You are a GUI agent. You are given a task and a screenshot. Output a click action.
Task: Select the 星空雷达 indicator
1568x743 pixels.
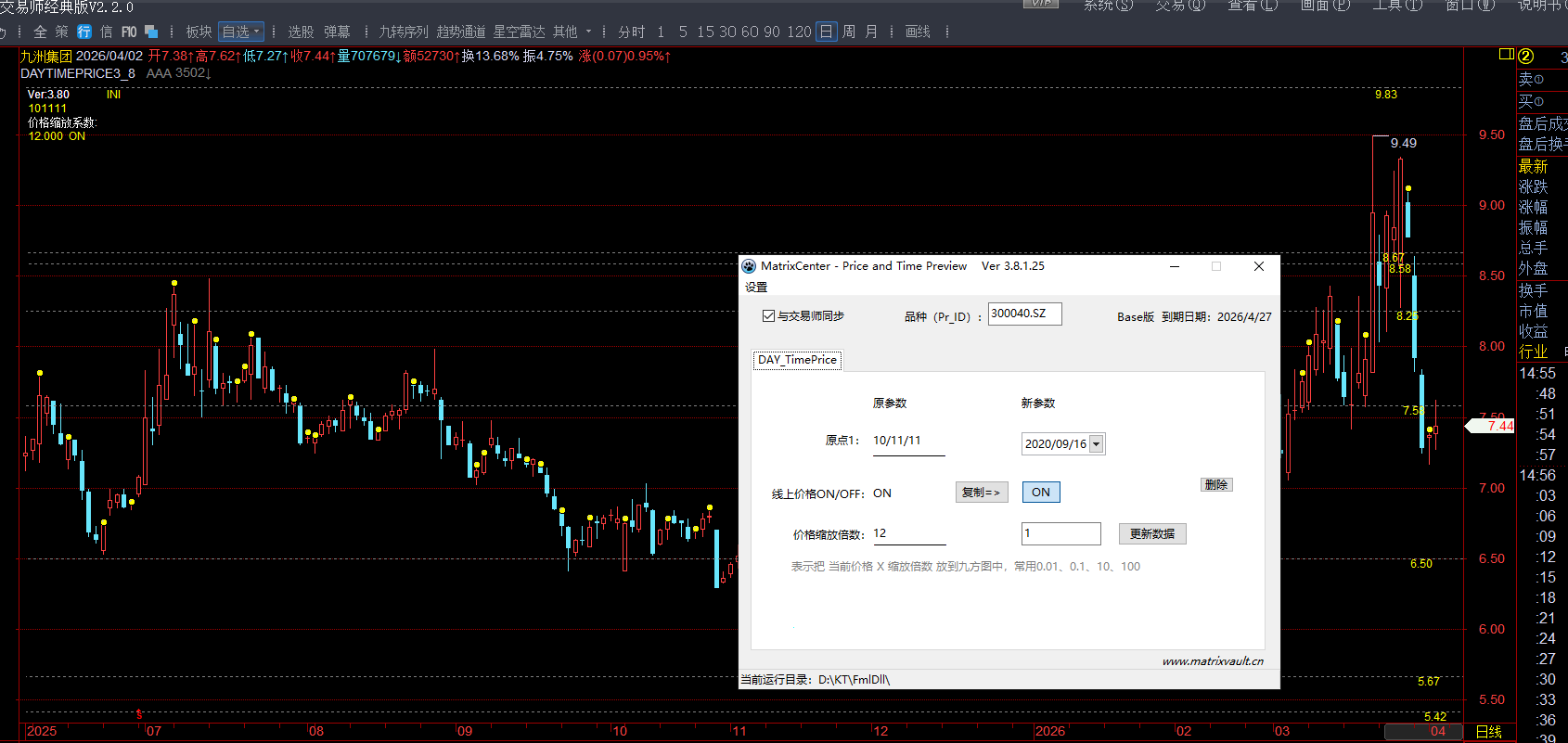pos(519,32)
